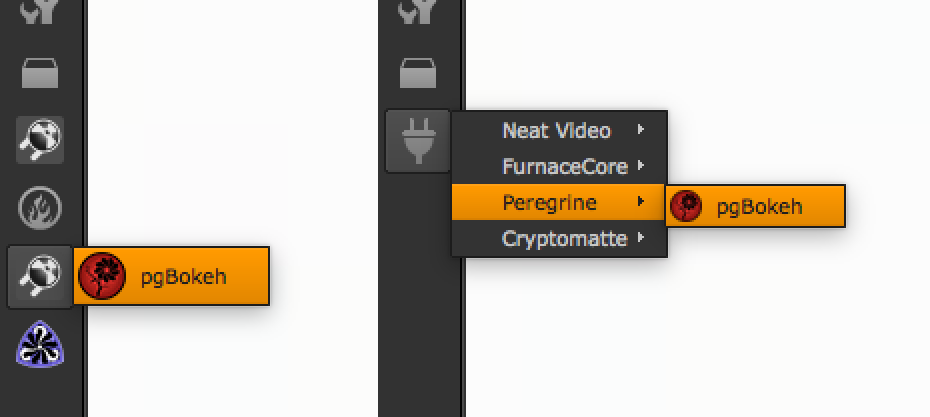This screenshot has width=930, height=417.
Task: Open the plug-in menu via the plug icon
Action: coord(418,141)
